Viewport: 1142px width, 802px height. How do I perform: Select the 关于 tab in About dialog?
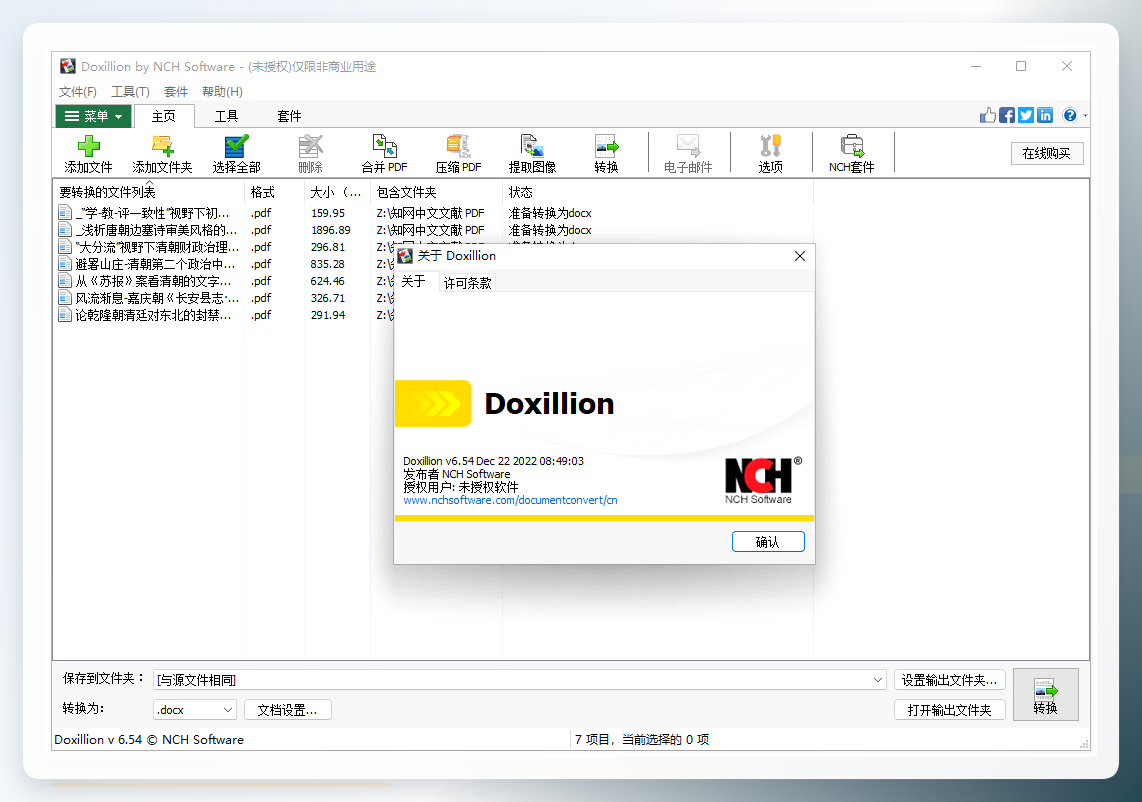click(x=413, y=282)
